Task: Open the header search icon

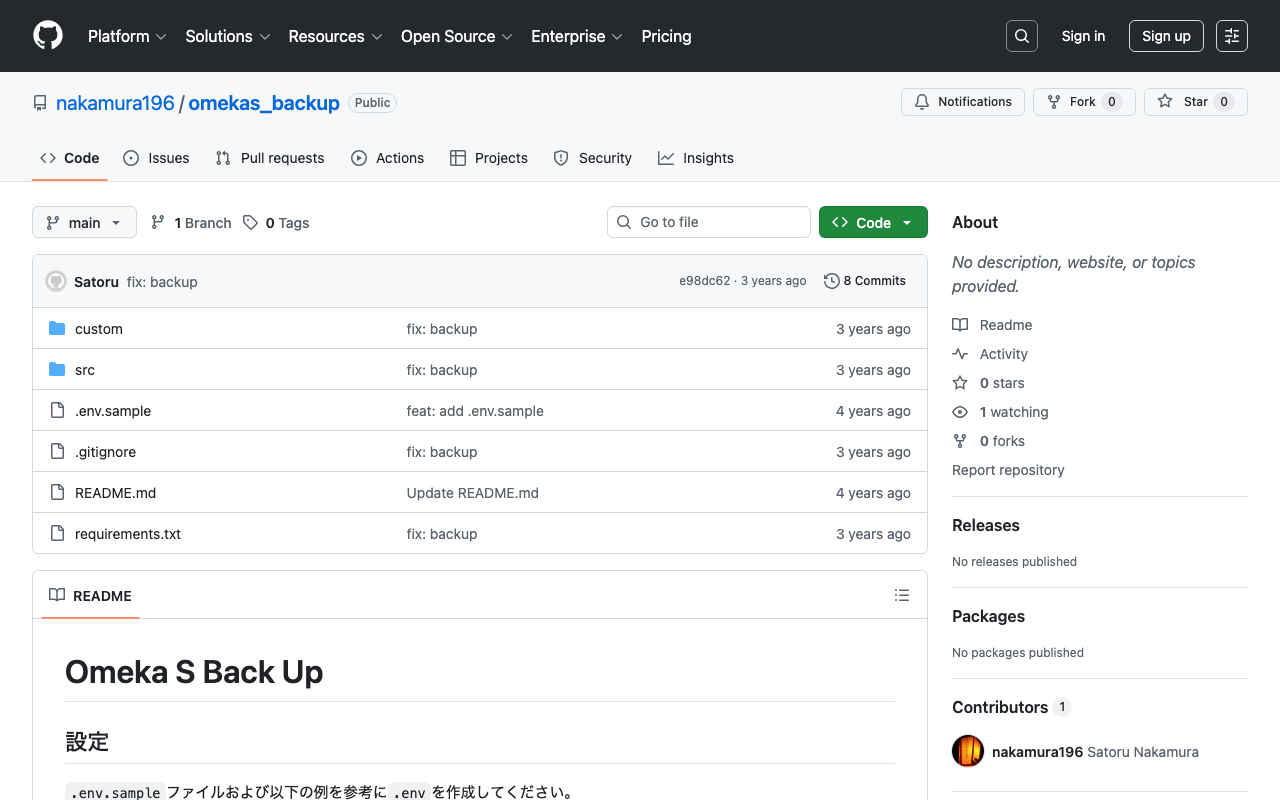Action: (x=1021, y=36)
